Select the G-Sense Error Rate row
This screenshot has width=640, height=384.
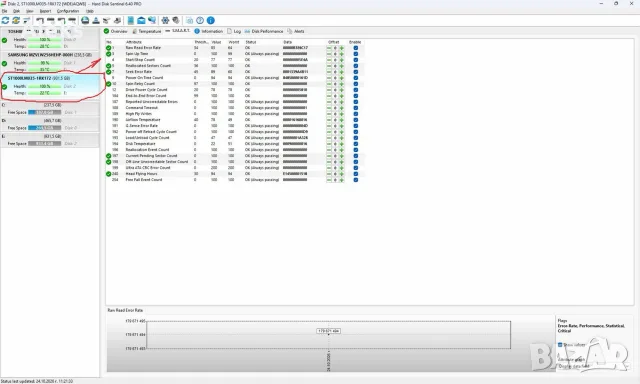(x=235, y=126)
